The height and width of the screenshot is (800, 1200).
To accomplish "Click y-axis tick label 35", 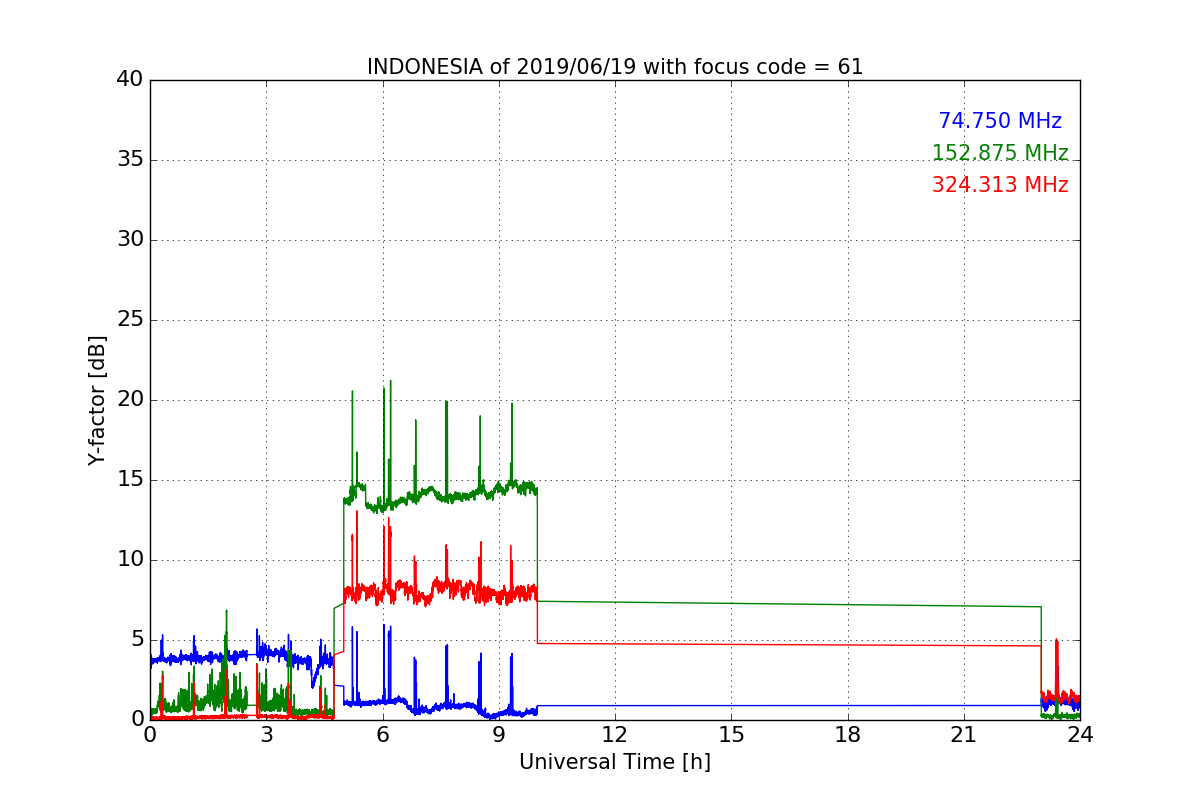I will (x=130, y=160).
